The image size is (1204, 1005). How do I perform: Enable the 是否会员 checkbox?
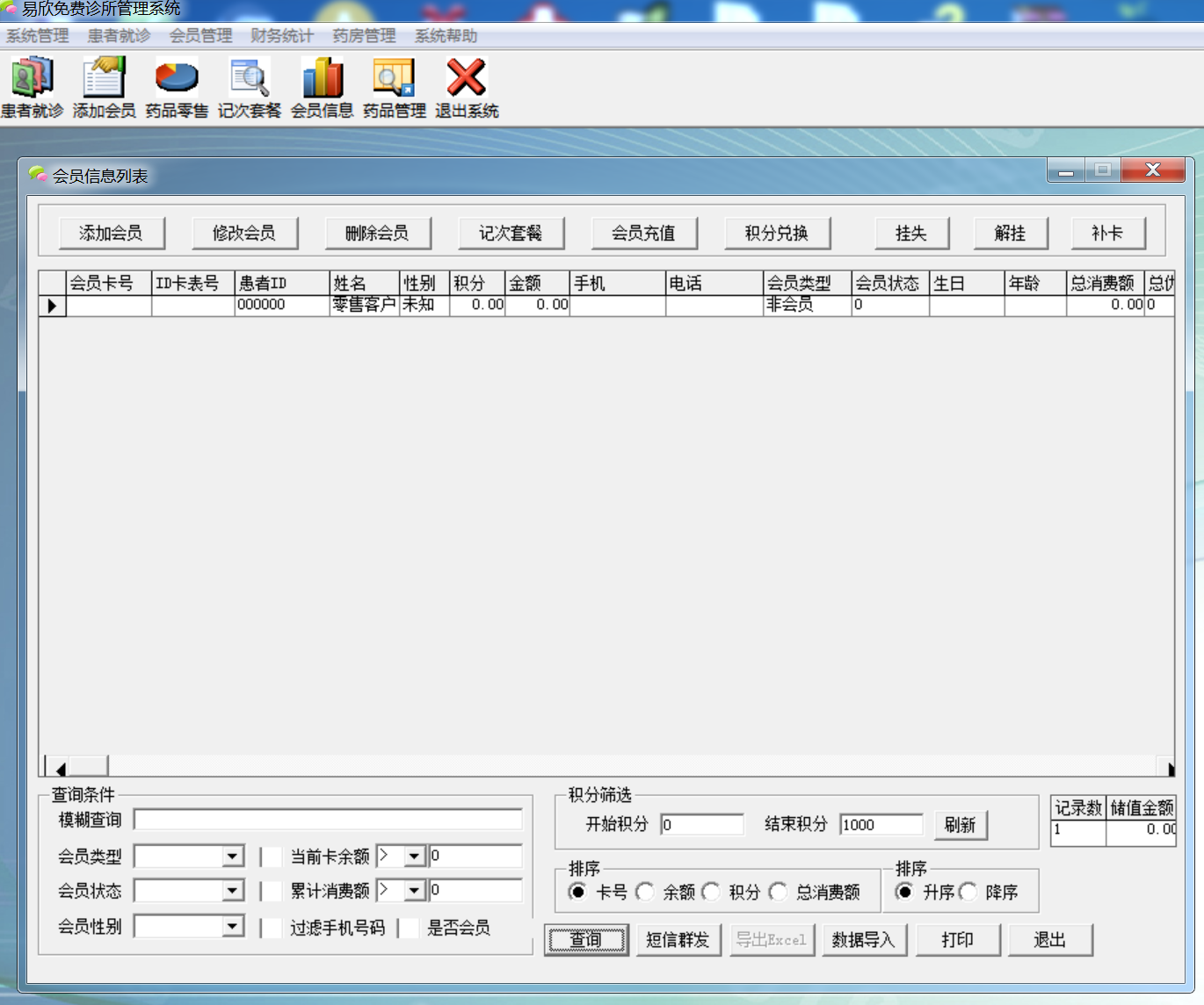tap(410, 928)
